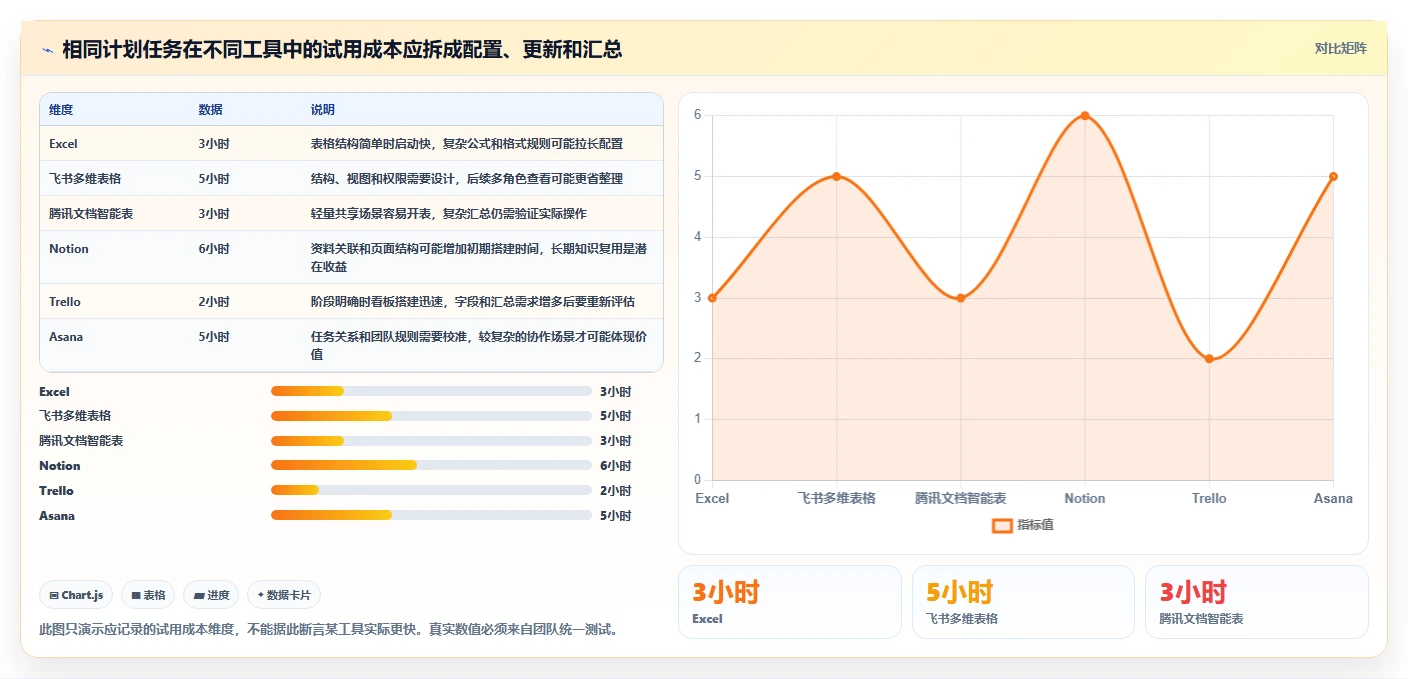Click the 对比矩阵 label in header

pyautogui.click(x=1340, y=48)
